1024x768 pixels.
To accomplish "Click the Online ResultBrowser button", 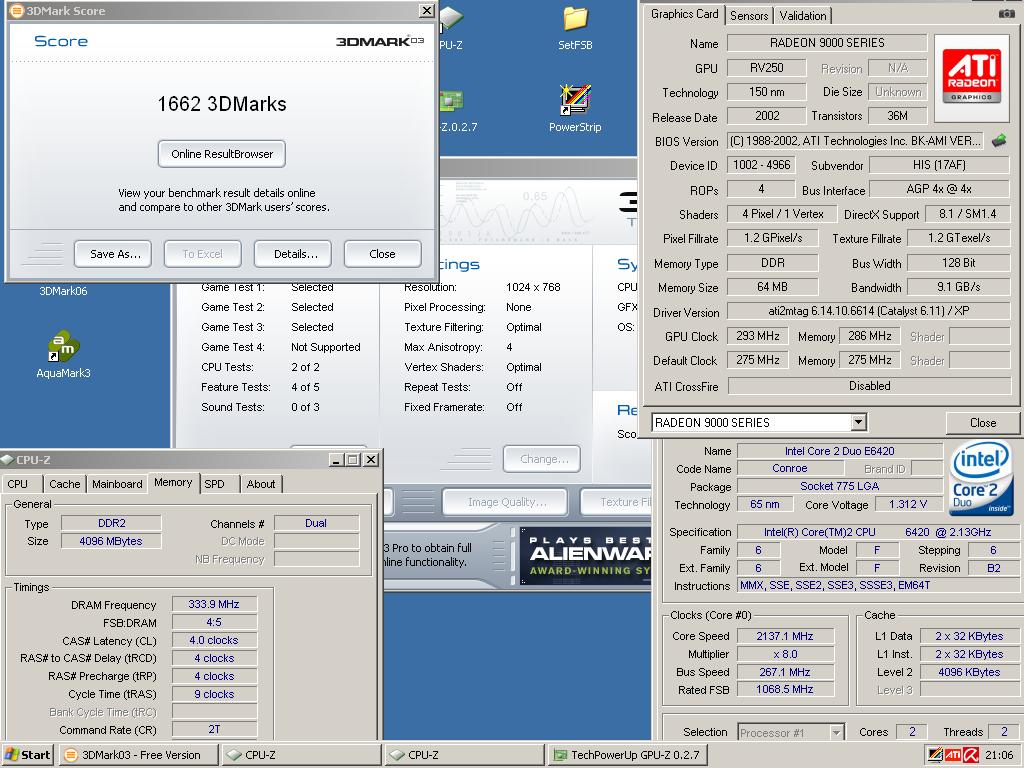I will point(222,154).
